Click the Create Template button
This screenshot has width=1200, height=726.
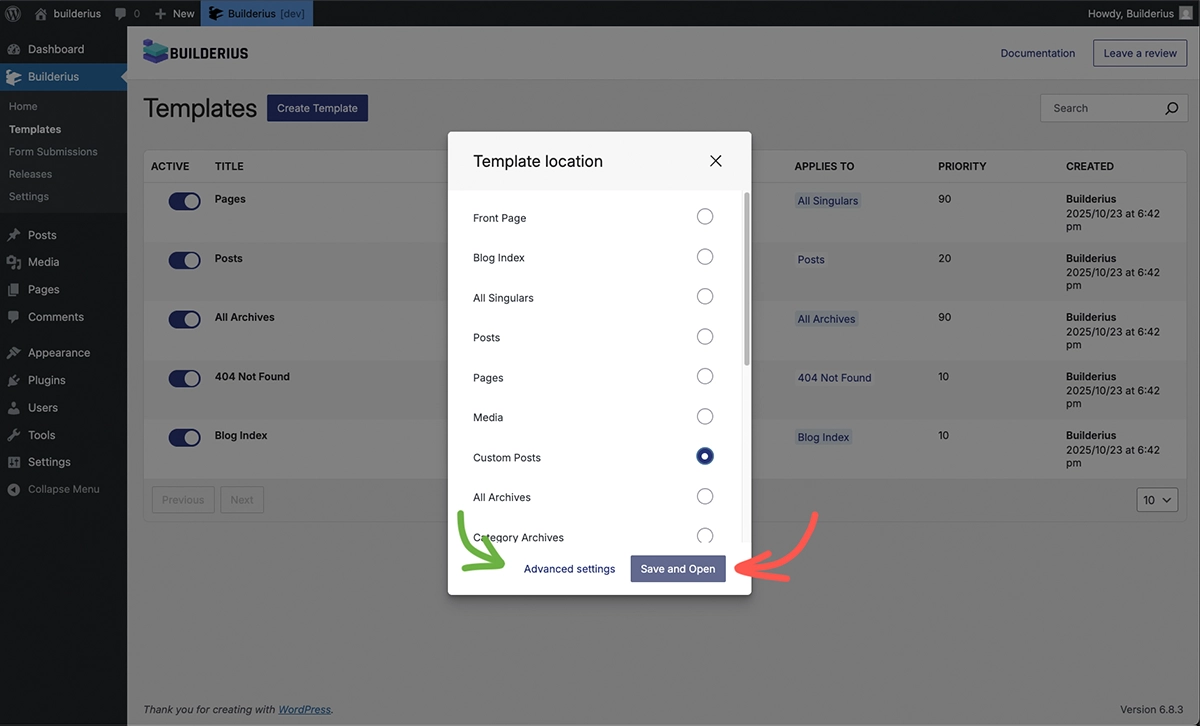pos(317,108)
